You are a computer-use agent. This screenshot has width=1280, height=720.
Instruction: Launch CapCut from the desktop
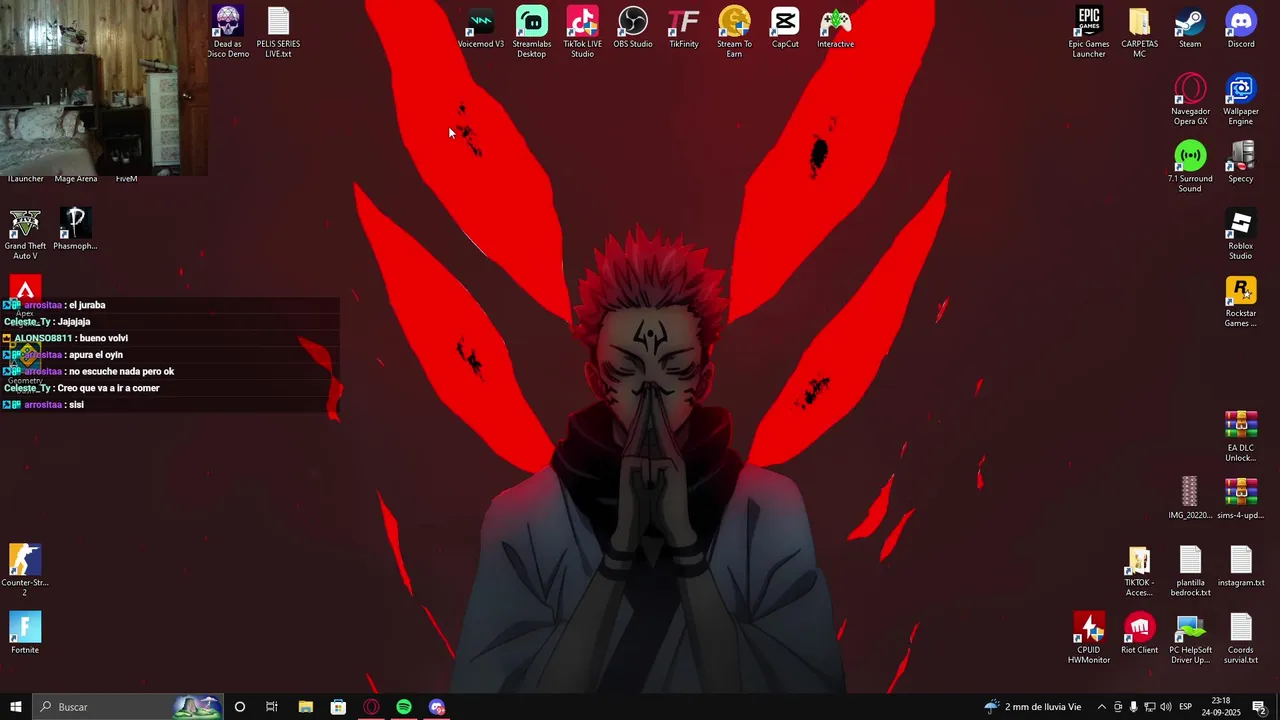pyautogui.click(x=785, y=28)
